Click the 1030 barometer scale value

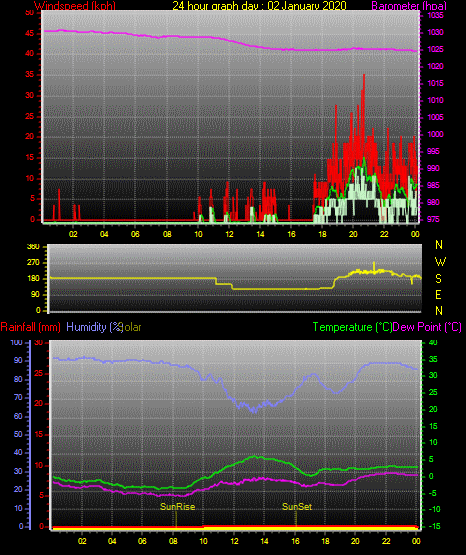(x=435, y=32)
